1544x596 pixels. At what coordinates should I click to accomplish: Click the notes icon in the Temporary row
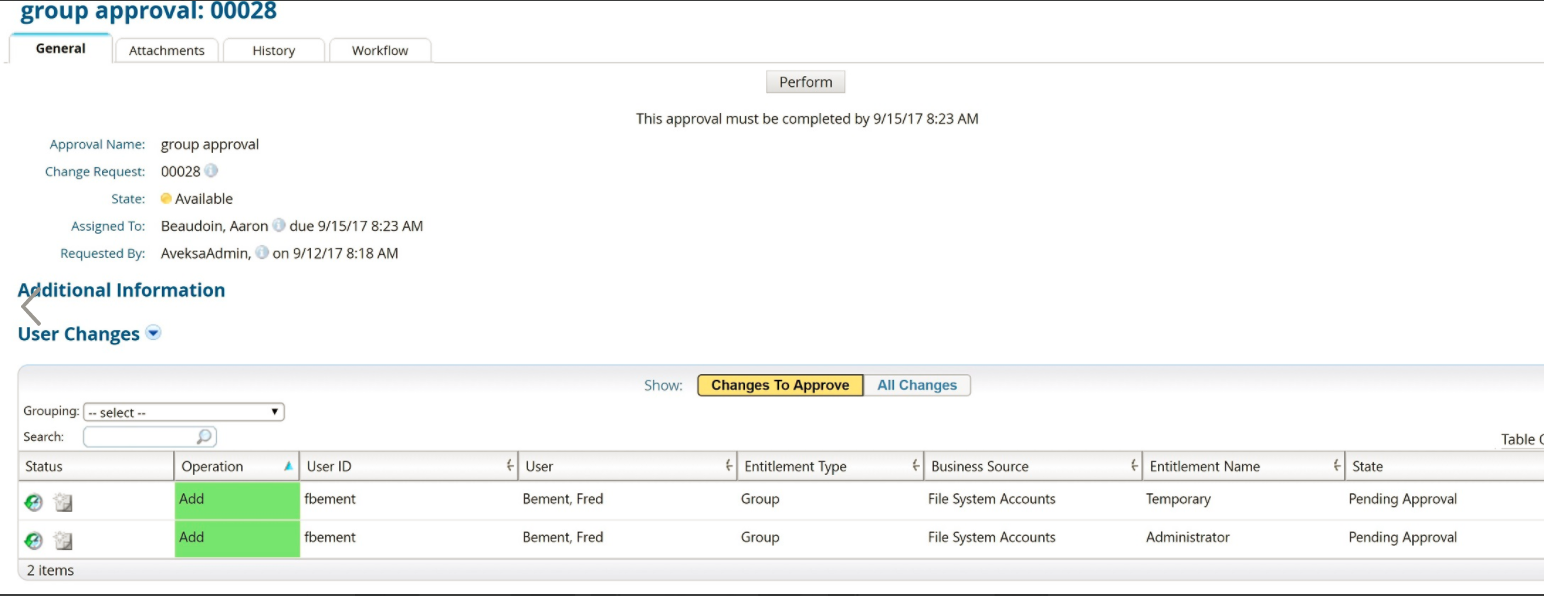click(63, 503)
